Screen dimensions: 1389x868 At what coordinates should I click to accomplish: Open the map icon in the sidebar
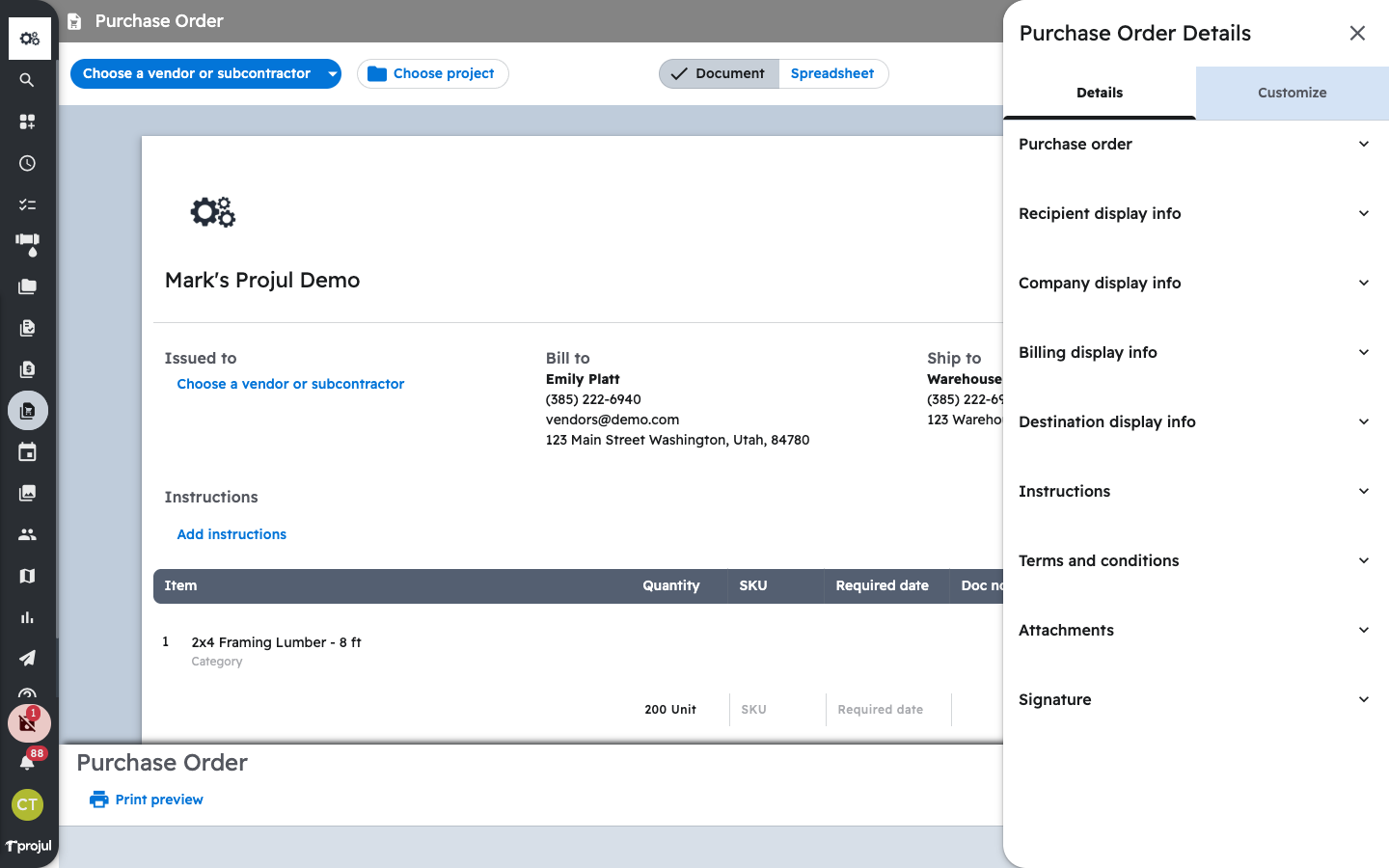pyautogui.click(x=27, y=576)
